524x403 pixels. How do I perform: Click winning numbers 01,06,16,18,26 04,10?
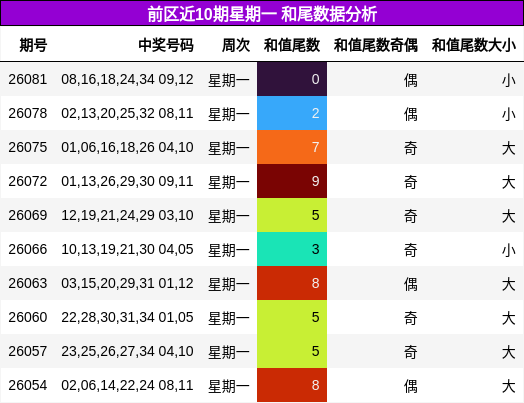(x=127, y=147)
